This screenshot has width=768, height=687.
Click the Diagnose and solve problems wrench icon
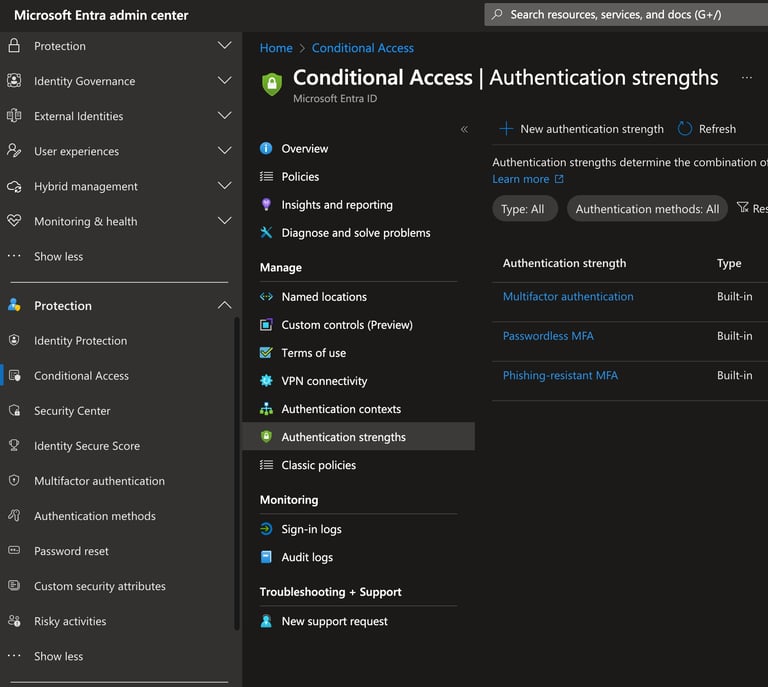click(266, 233)
